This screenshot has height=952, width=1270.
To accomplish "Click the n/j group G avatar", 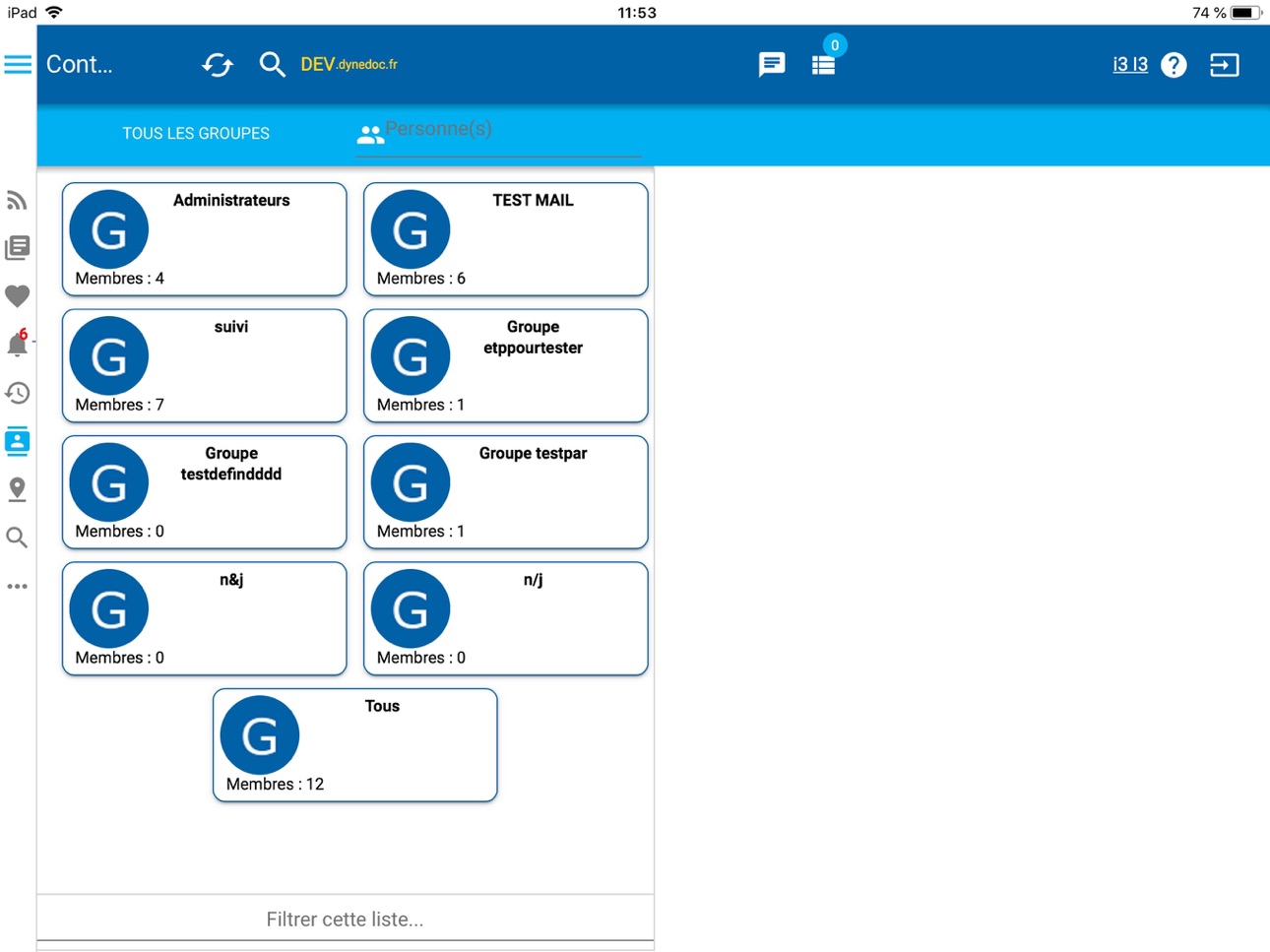I will click(411, 608).
